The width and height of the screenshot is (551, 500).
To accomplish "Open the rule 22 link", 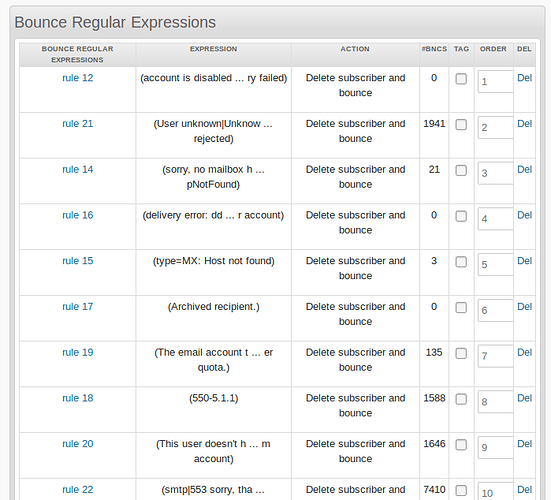I will 78,489.
